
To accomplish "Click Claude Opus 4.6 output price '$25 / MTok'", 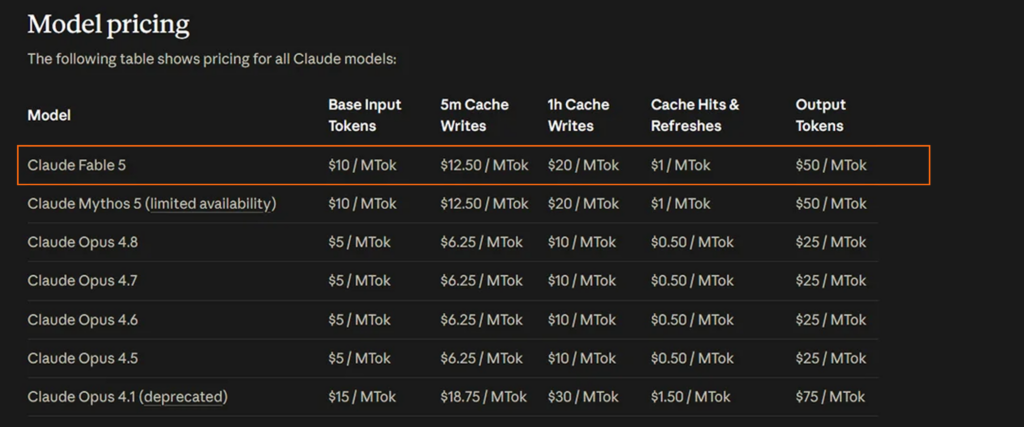I will 831,320.
